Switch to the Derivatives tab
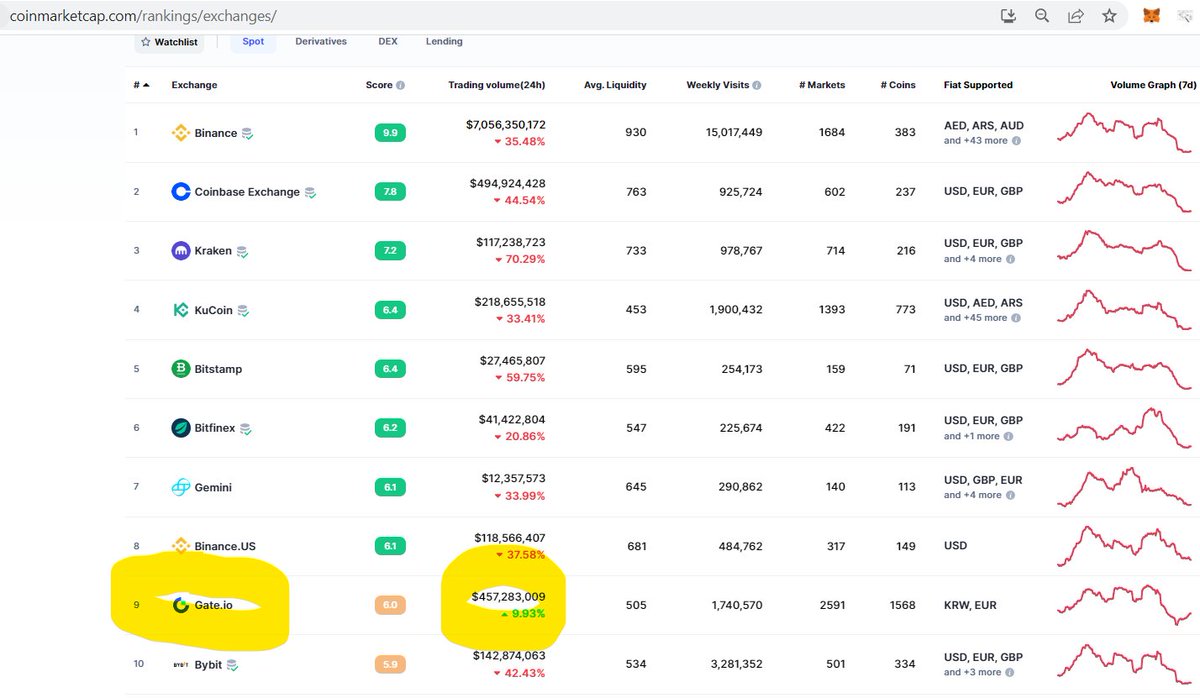The width and height of the screenshot is (1200, 698). click(321, 42)
